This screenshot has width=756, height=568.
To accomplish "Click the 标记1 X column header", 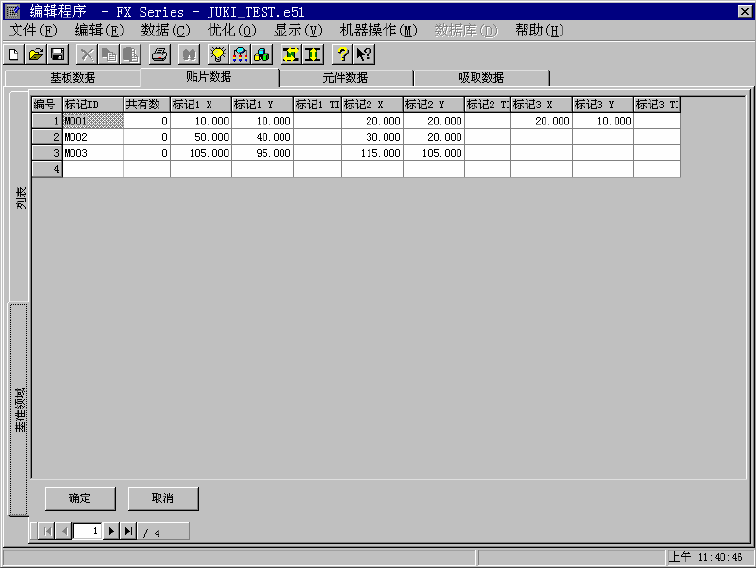I will pyautogui.click(x=201, y=104).
